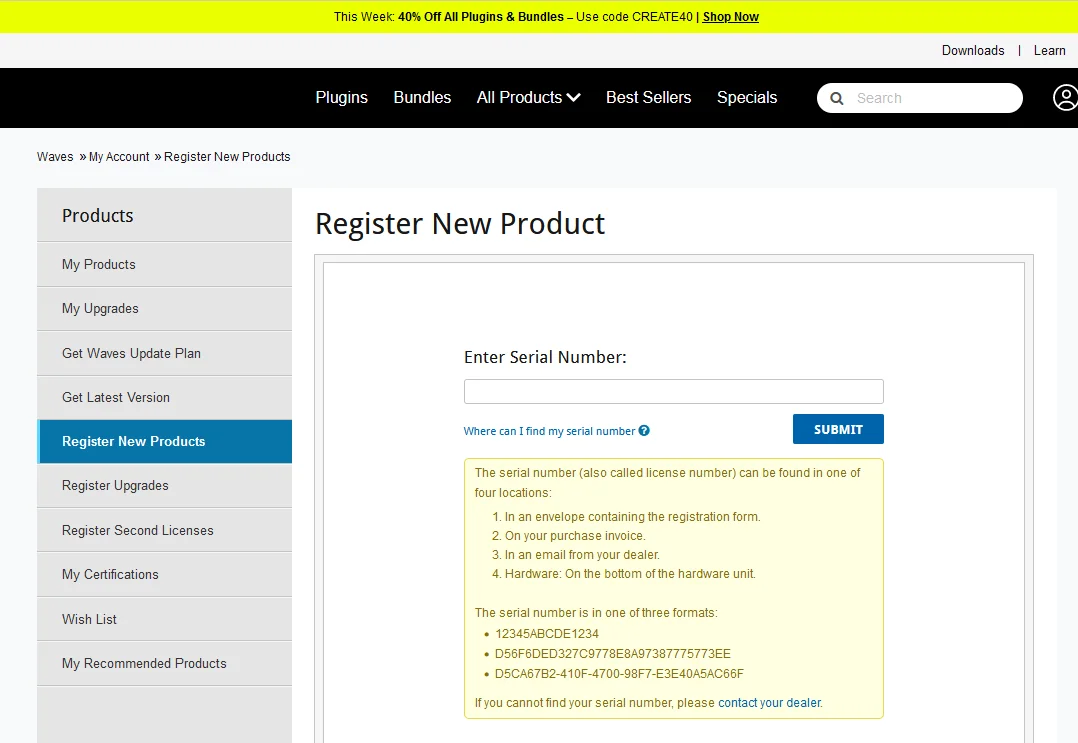Image resolution: width=1078 pixels, height=743 pixels.
Task: Open My Recommended Products
Action: [x=164, y=663]
